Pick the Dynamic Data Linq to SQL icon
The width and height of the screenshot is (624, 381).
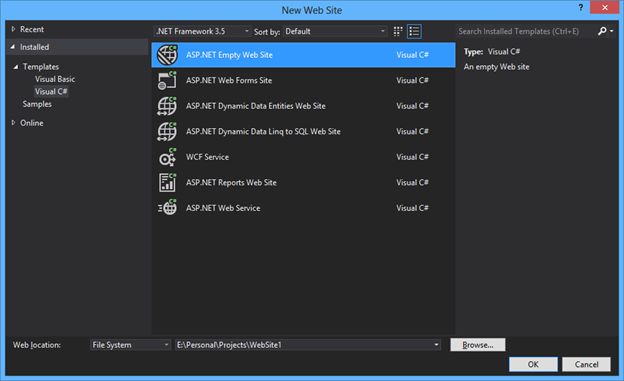(x=167, y=131)
